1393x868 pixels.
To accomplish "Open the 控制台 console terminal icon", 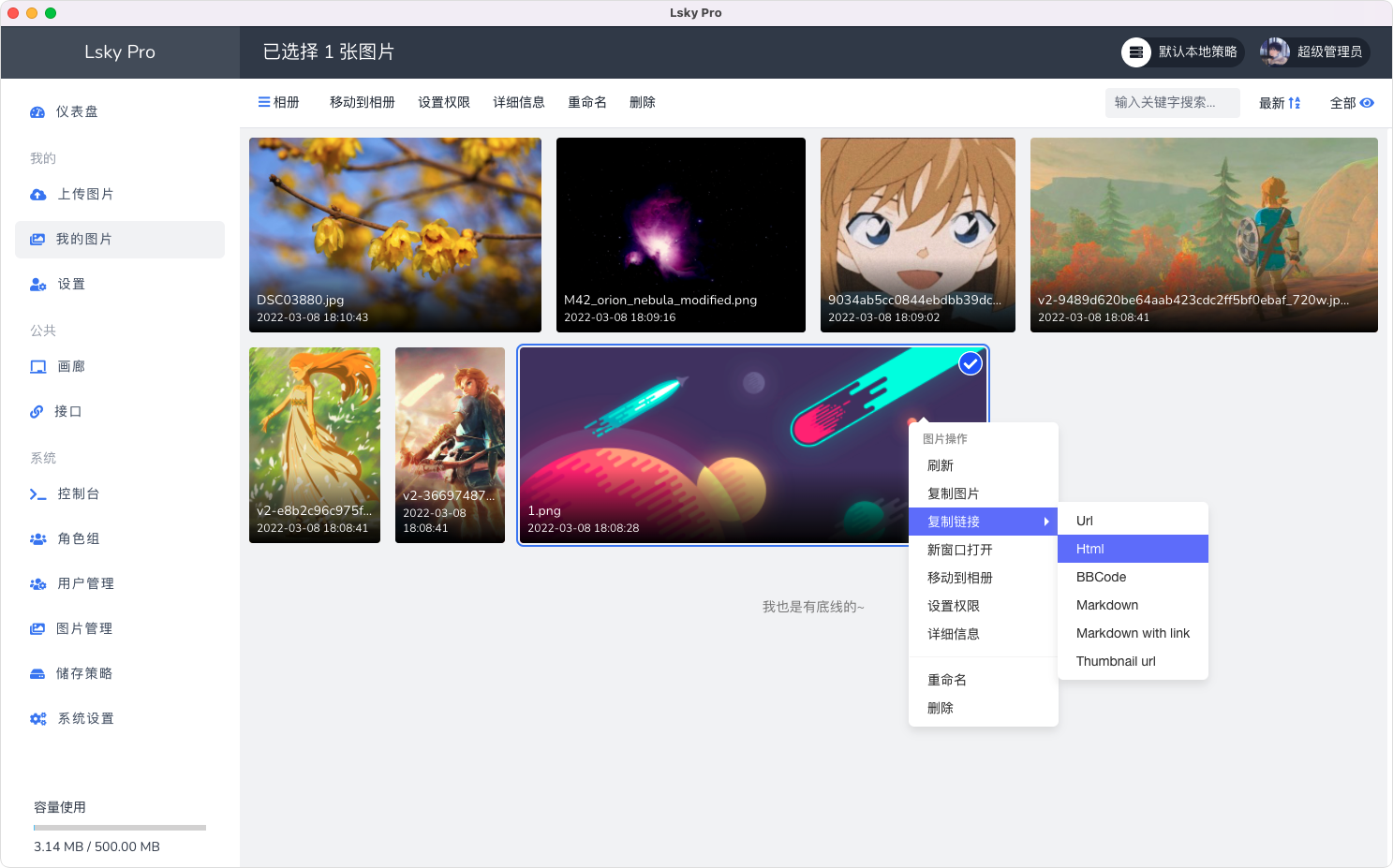I will click(x=37, y=493).
